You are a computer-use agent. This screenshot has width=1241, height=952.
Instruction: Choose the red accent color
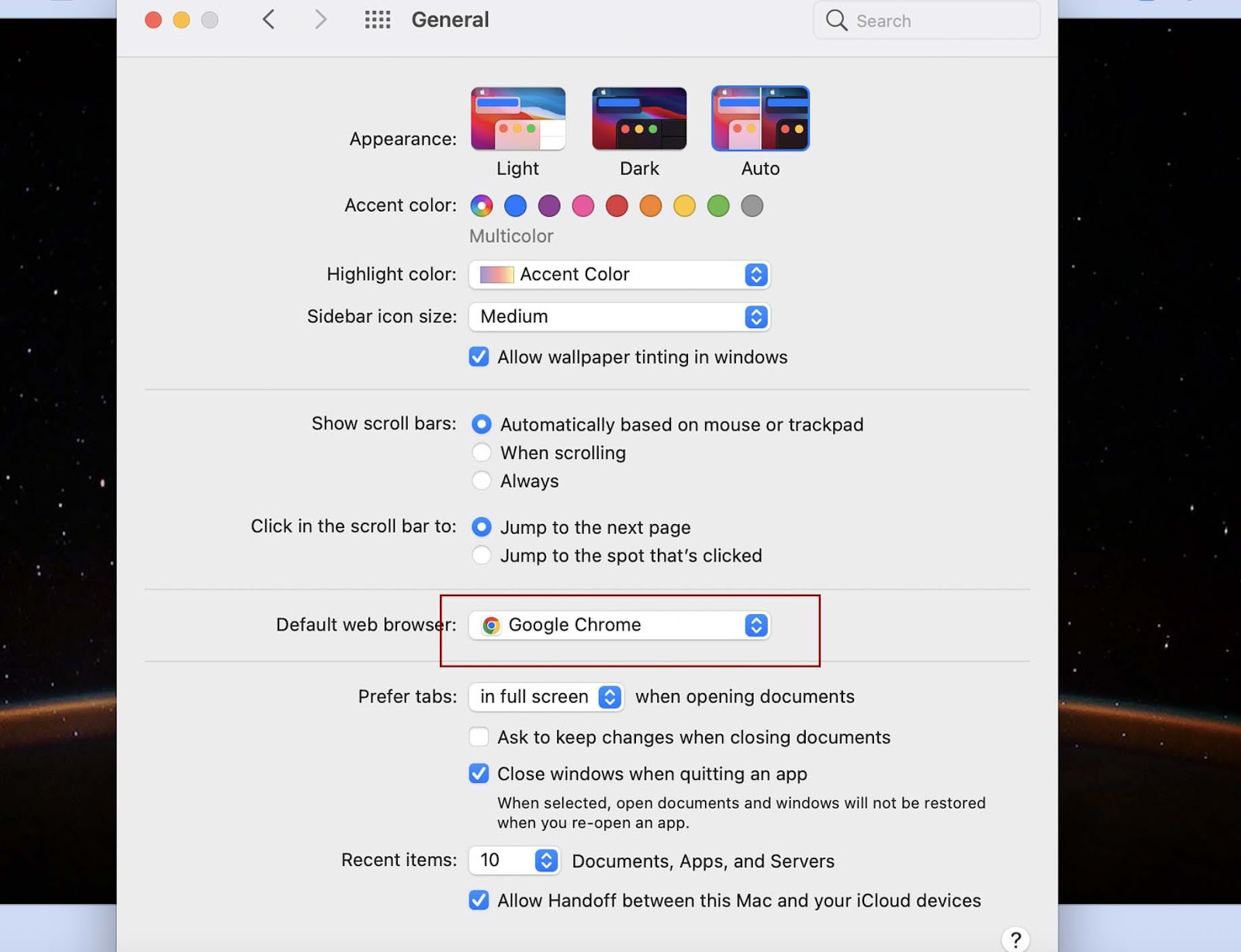[617, 205]
